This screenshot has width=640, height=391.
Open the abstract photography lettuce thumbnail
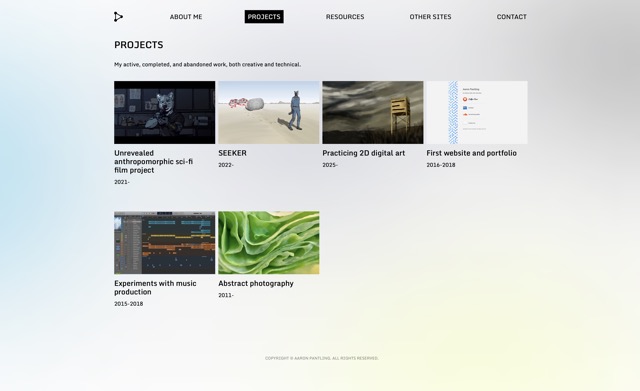(269, 242)
